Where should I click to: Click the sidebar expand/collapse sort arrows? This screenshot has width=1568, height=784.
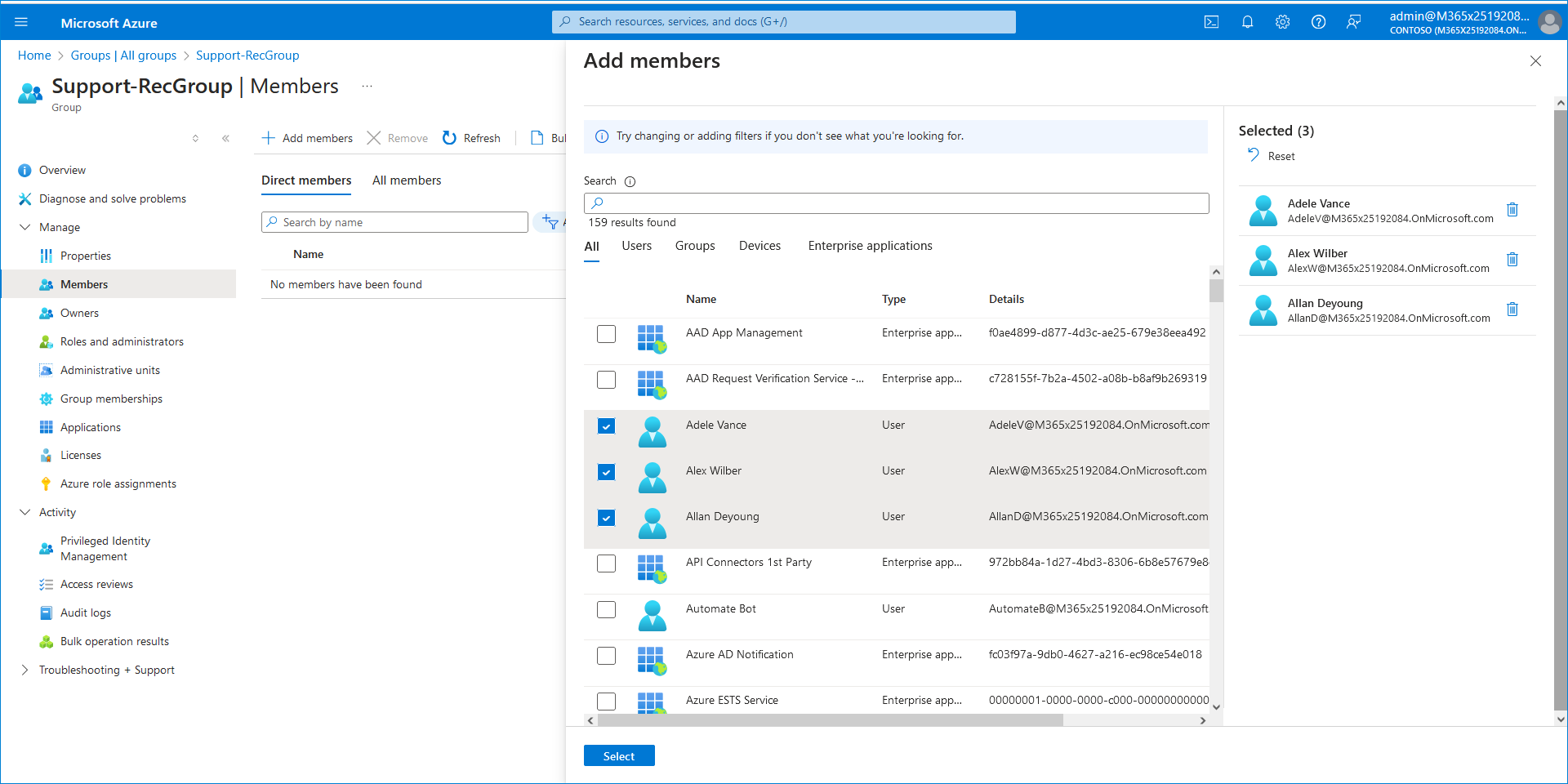point(195,138)
